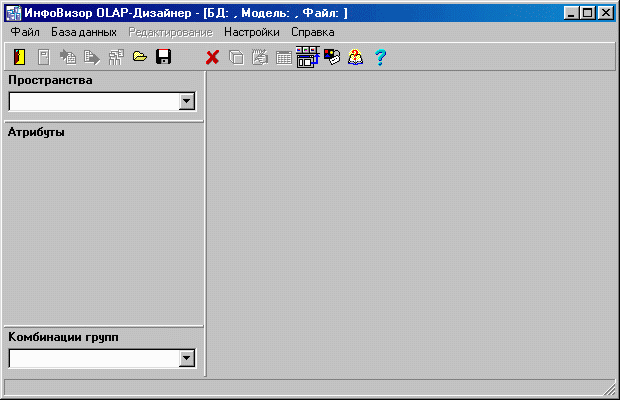Click the disabled Редактирование menu
The height and width of the screenshot is (400, 620).
pos(170,32)
